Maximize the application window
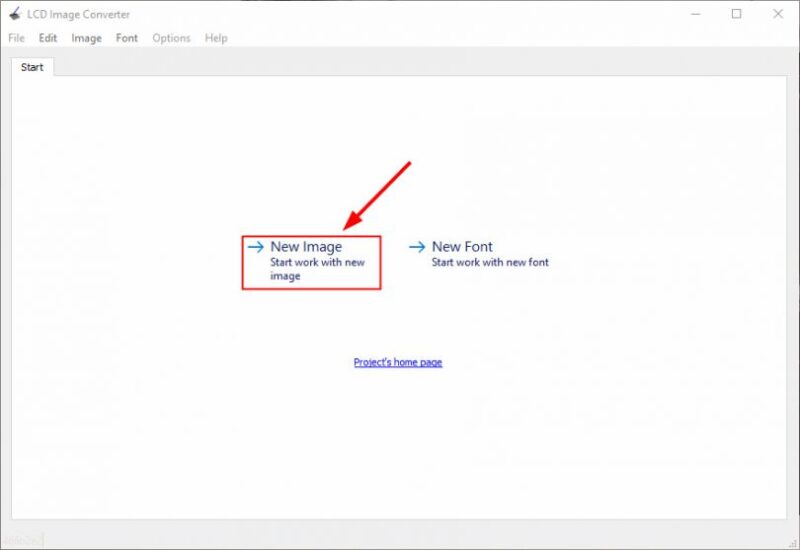800x550 pixels. click(736, 14)
